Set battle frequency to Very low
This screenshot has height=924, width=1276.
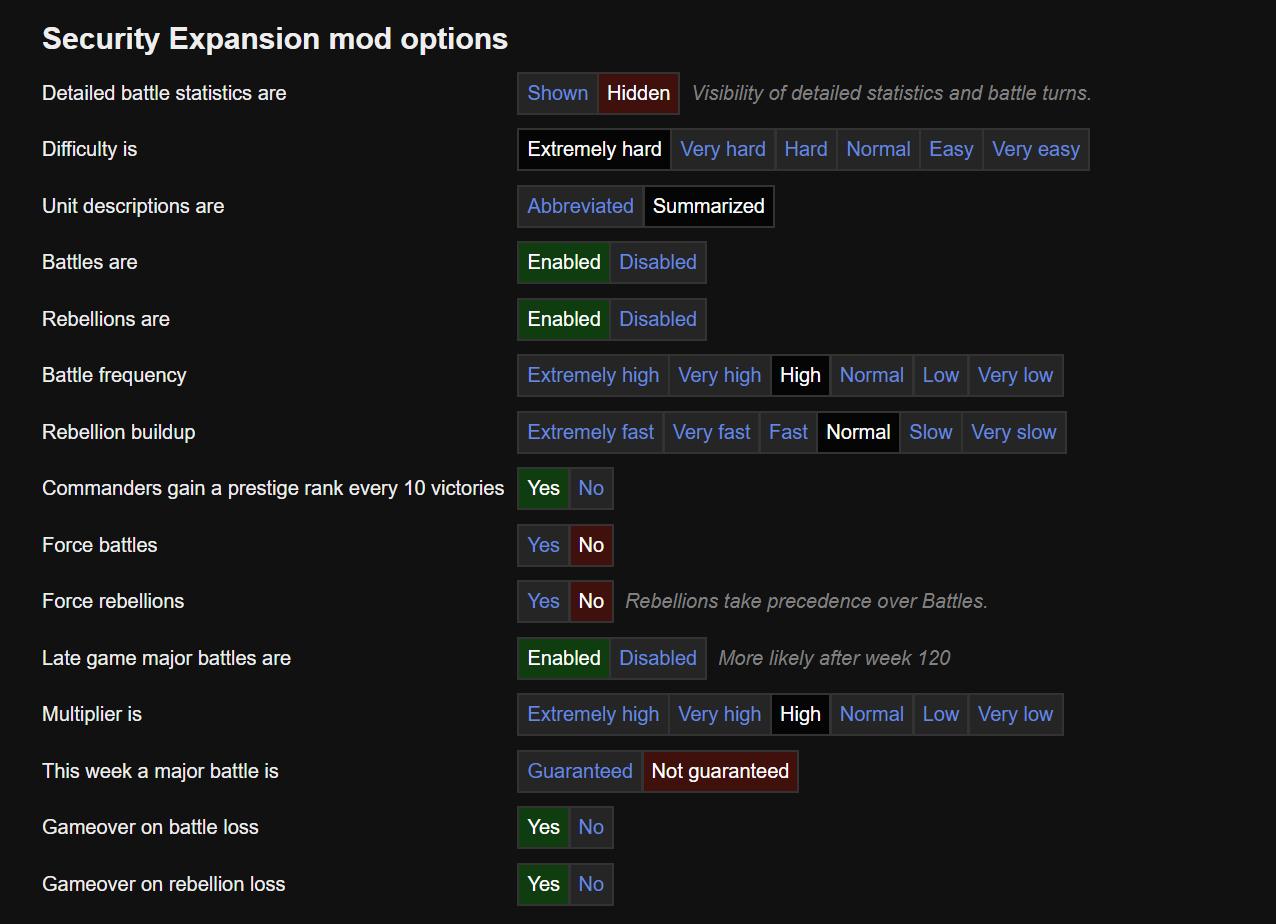[1015, 375]
